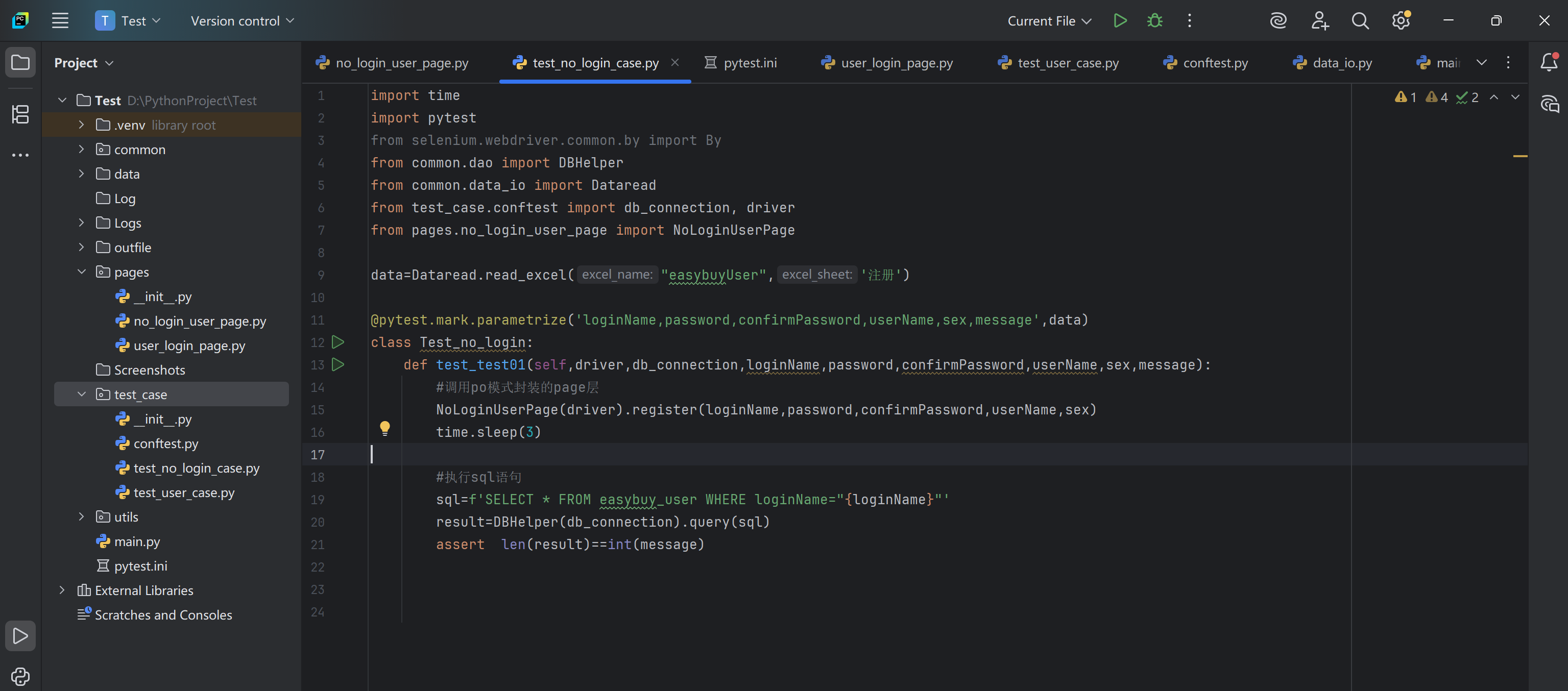This screenshot has width=1568, height=691.
Task: Expand the .venv folder in project tree
Action: pyautogui.click(x=82, y=125)
